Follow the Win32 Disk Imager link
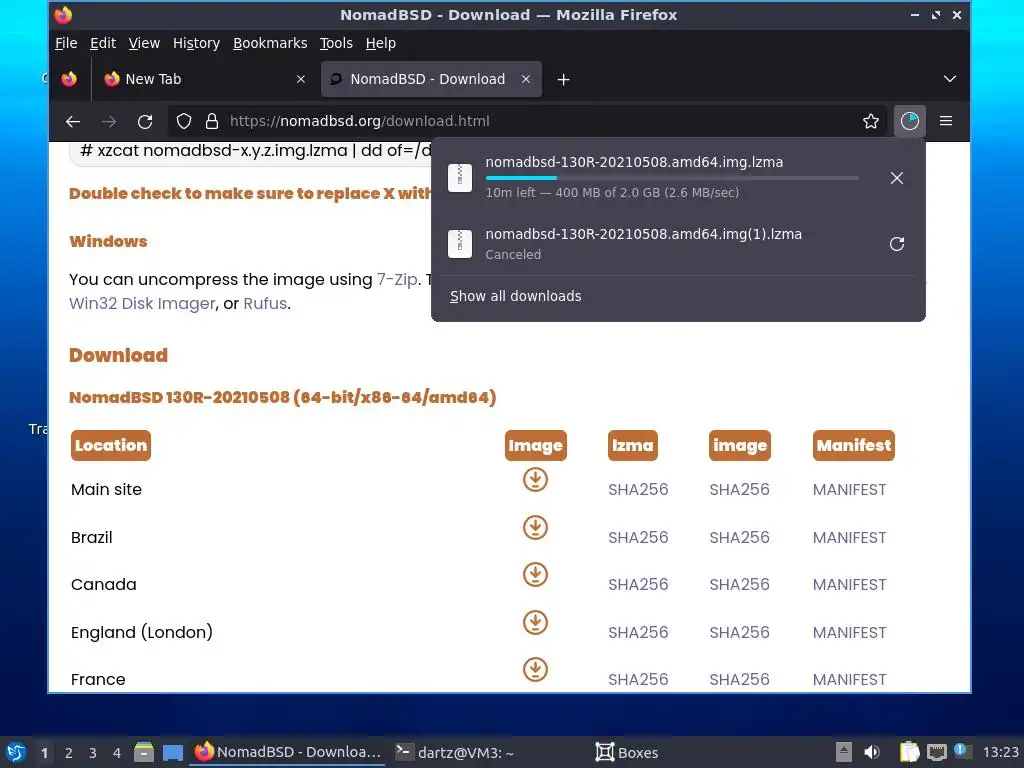 (142, 304)
